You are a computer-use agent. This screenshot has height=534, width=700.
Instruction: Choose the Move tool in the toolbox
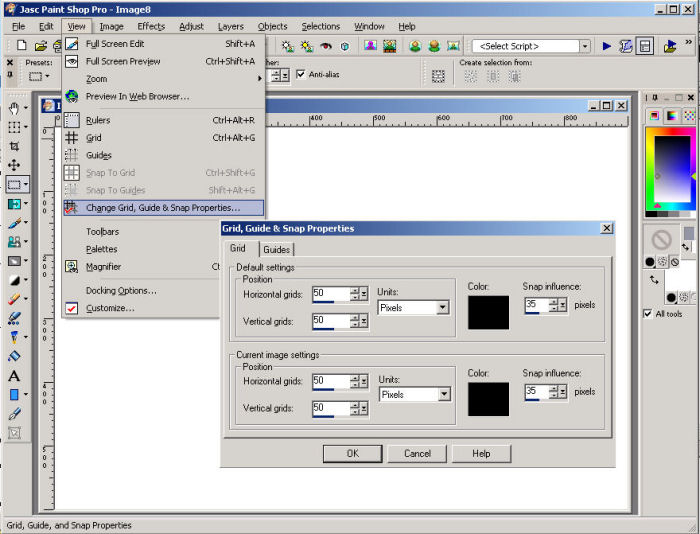point(14,165)
